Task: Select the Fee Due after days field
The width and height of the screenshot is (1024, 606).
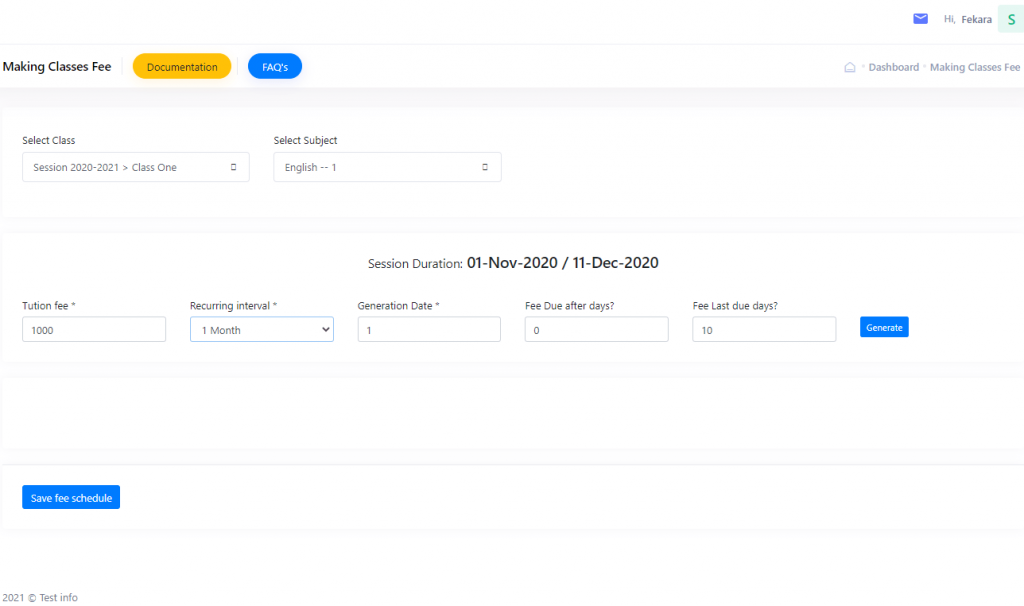Action: [x=596, y=330]
